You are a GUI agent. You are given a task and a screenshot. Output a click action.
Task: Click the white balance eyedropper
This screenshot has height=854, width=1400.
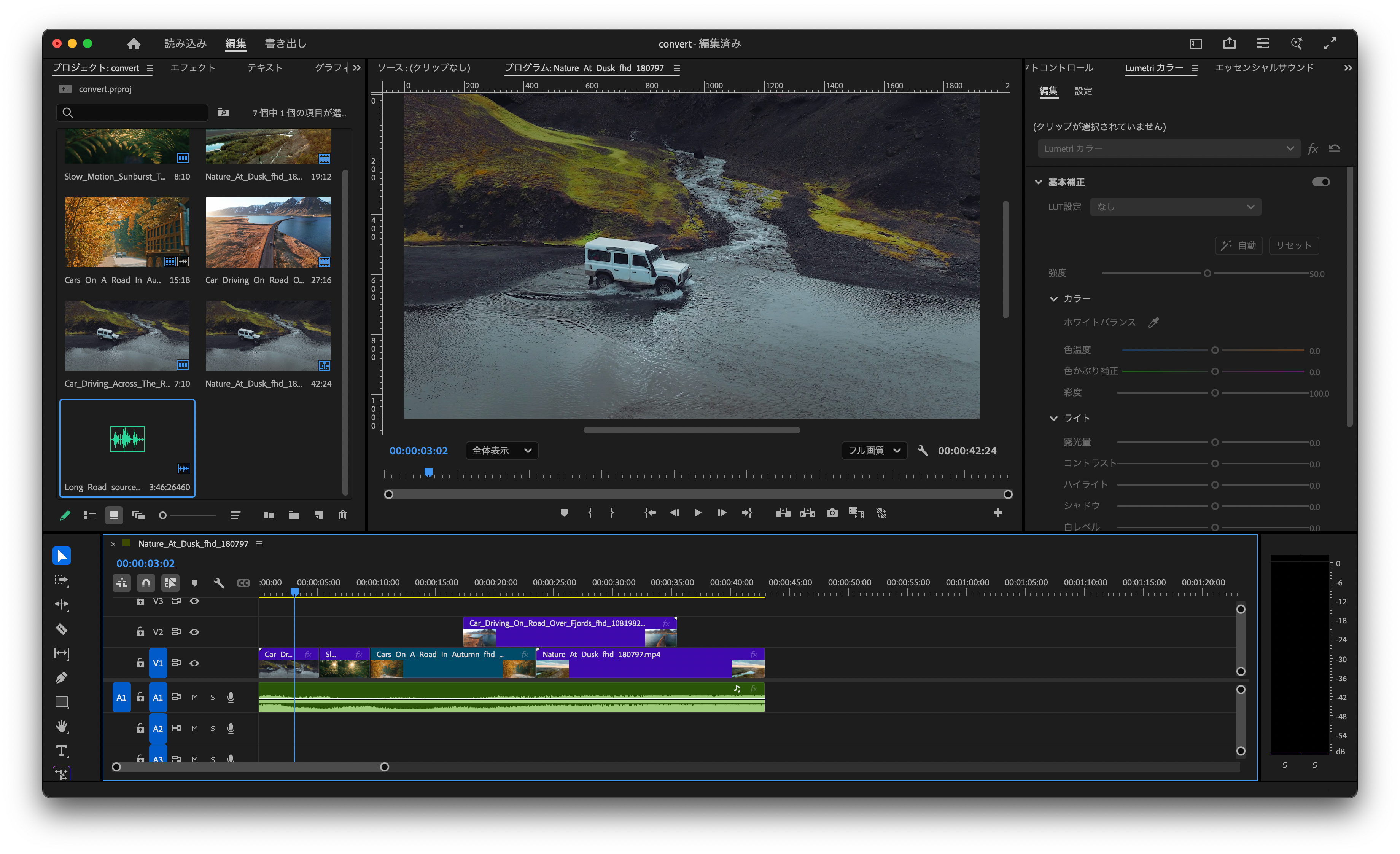click(1153, 323)
